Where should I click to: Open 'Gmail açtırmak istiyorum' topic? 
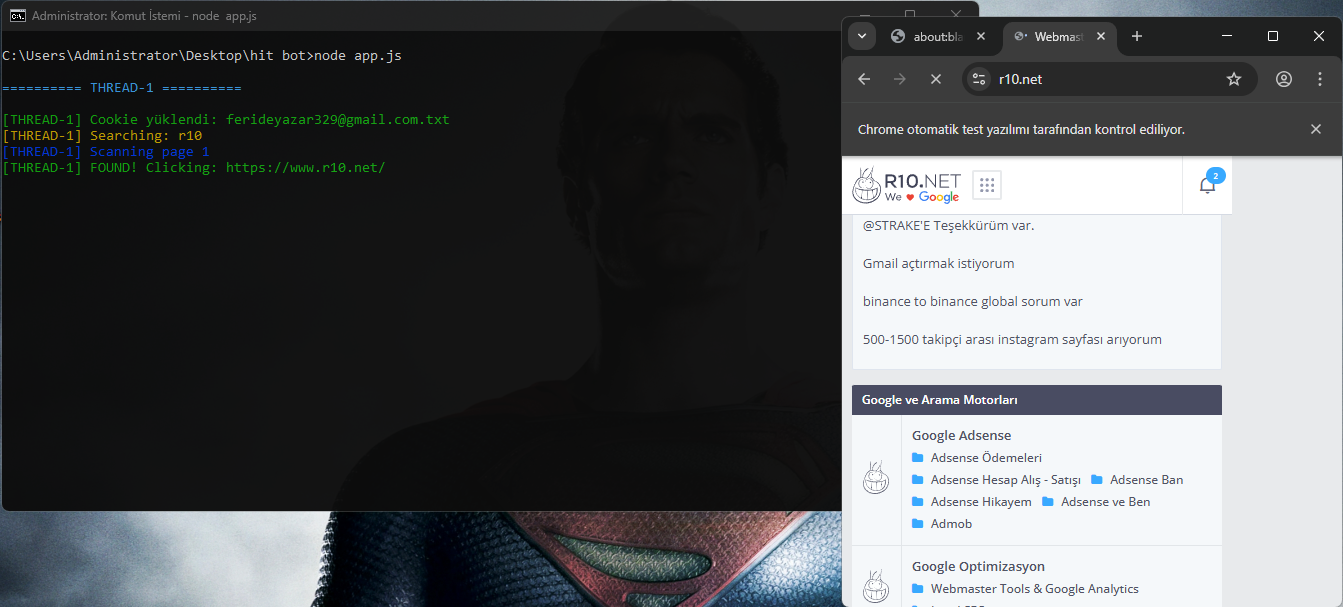tap(938, 263)
